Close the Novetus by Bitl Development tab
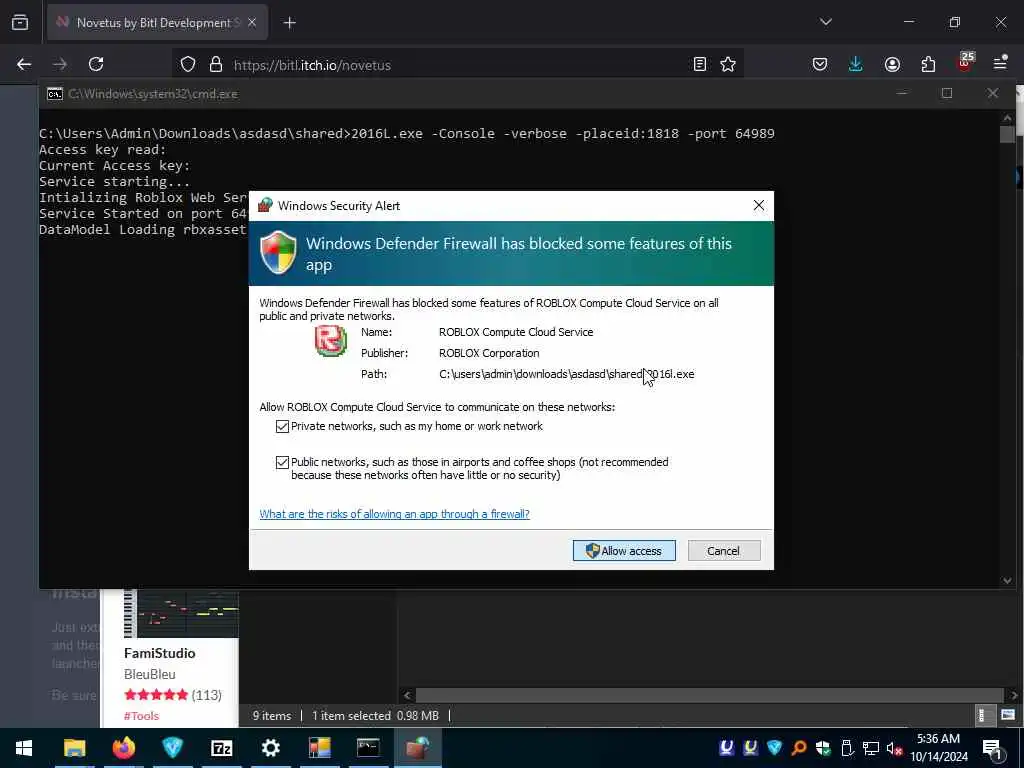1024x768 pixels. click(252, 23)
